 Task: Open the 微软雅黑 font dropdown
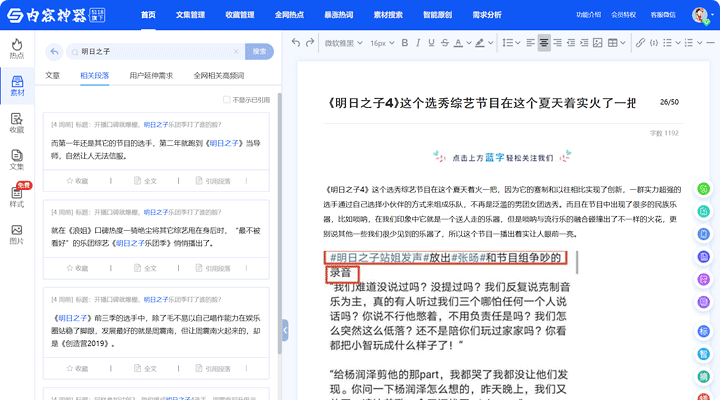tap(343, 42)
